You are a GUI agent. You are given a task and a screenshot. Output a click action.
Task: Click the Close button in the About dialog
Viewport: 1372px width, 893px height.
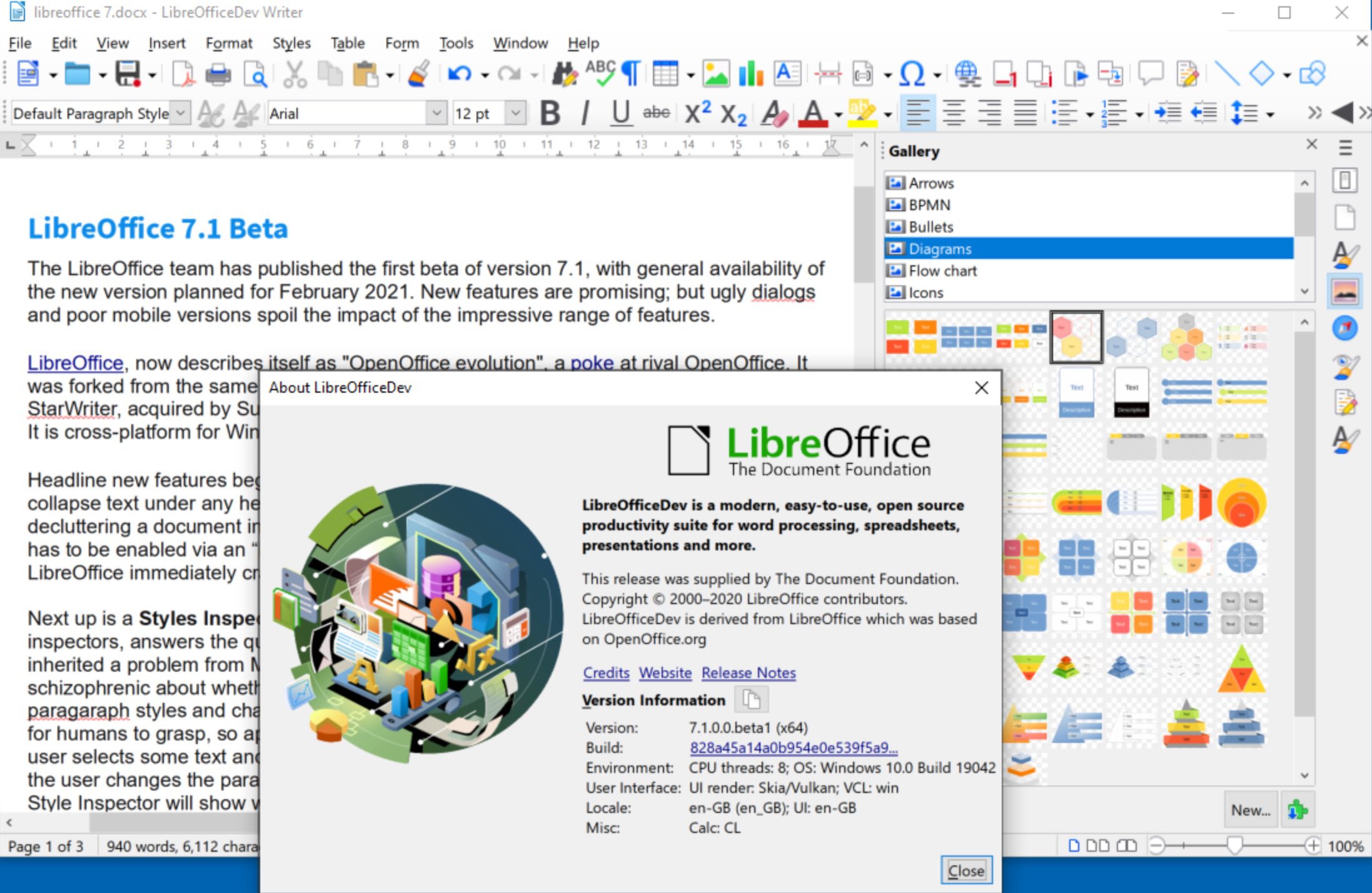pyautogui.click(x=966, y=870)
